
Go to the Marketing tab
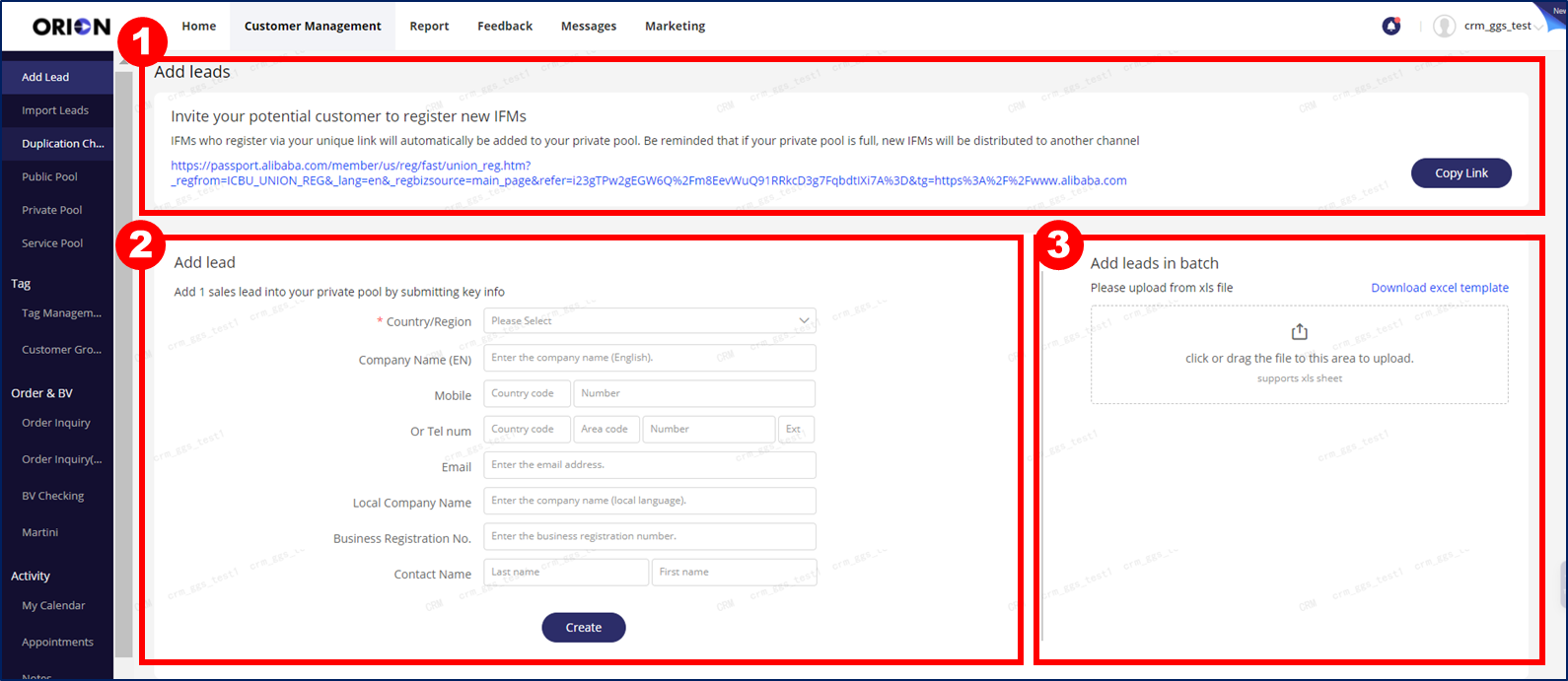point(675,27)
